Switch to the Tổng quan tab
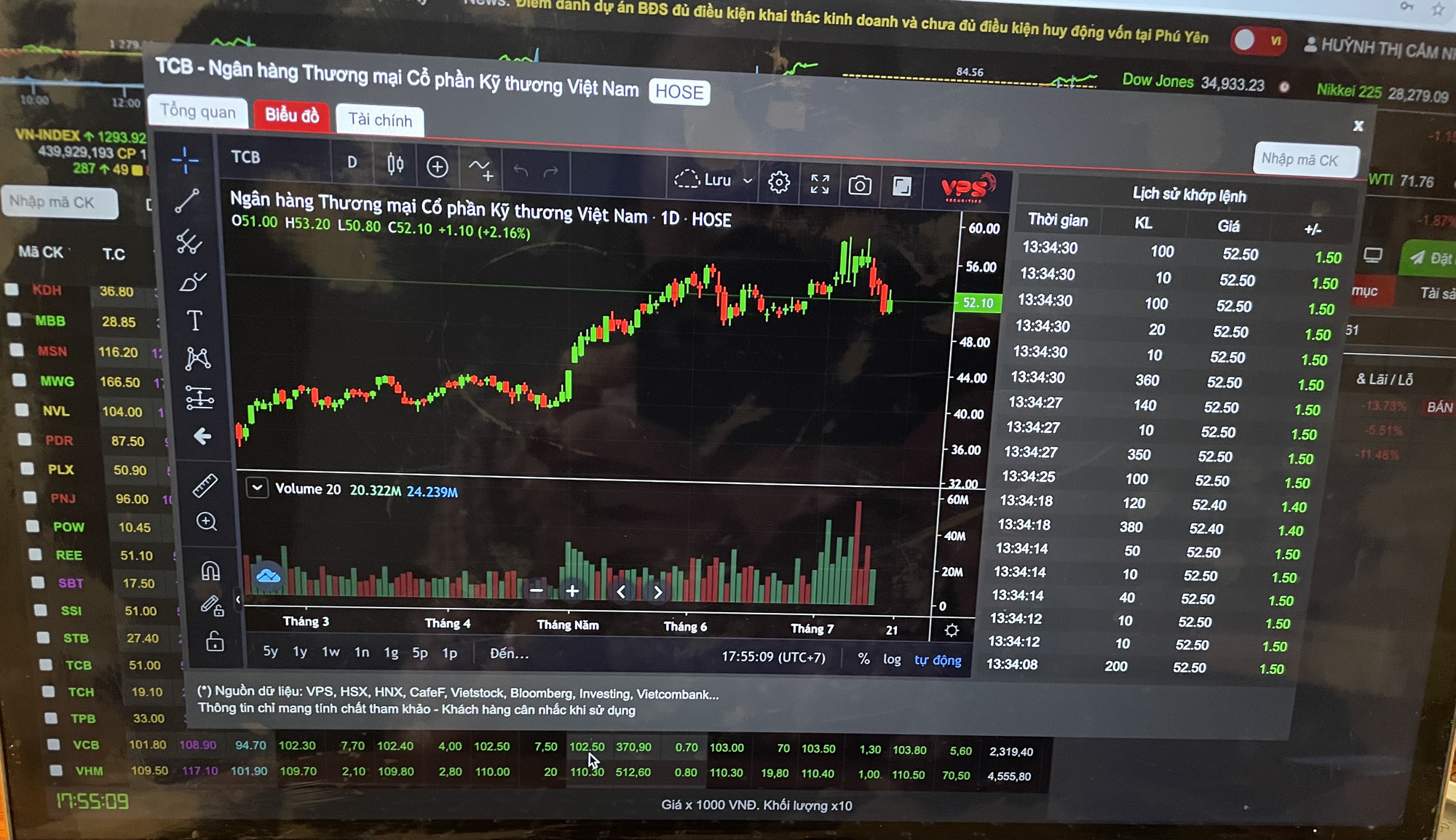The width and height of the screenshot is (1456, 840). 198,111
